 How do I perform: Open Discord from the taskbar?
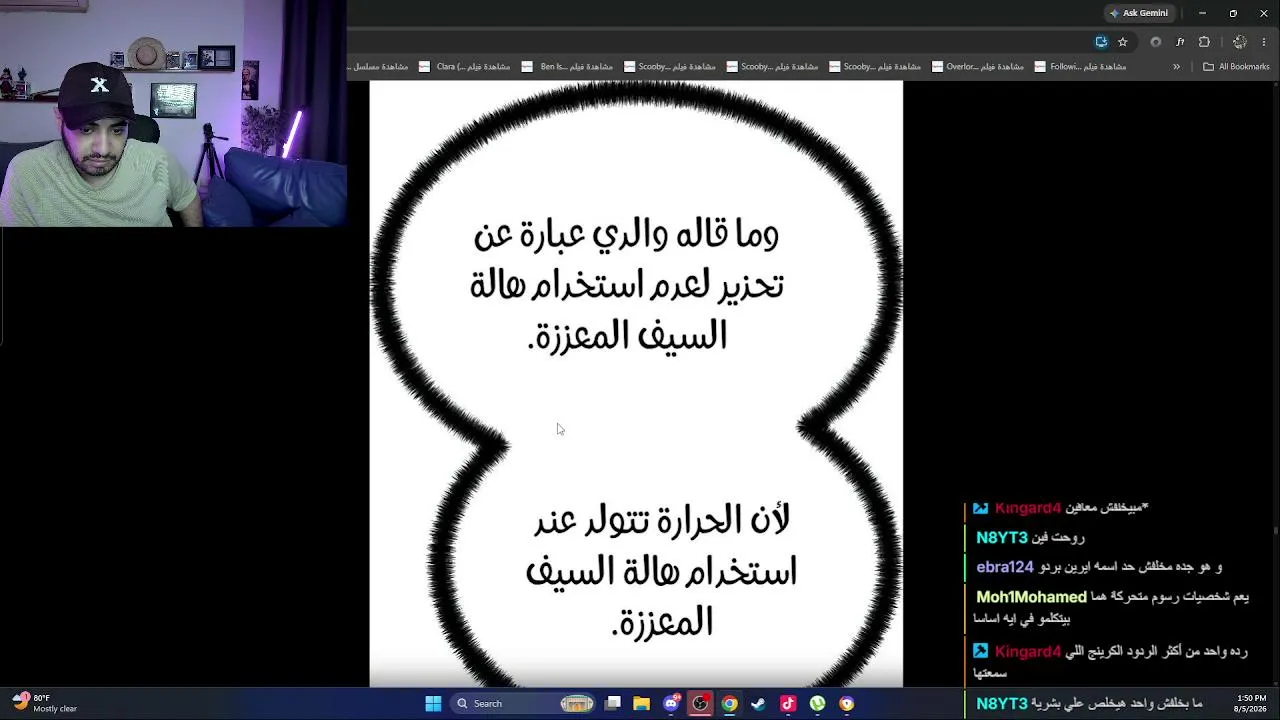(x=671, y=704)
